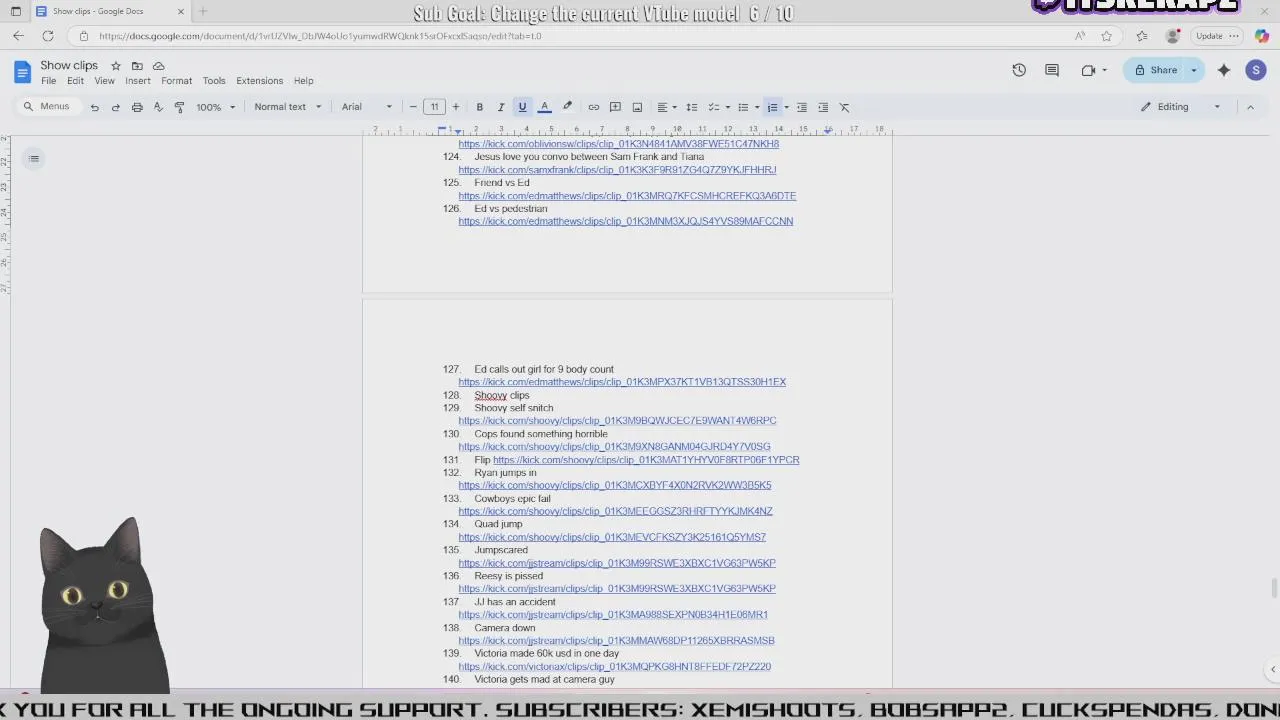Open version history clock icon
Viewport: 1280px width, 720px height.
pos(1019,70)
